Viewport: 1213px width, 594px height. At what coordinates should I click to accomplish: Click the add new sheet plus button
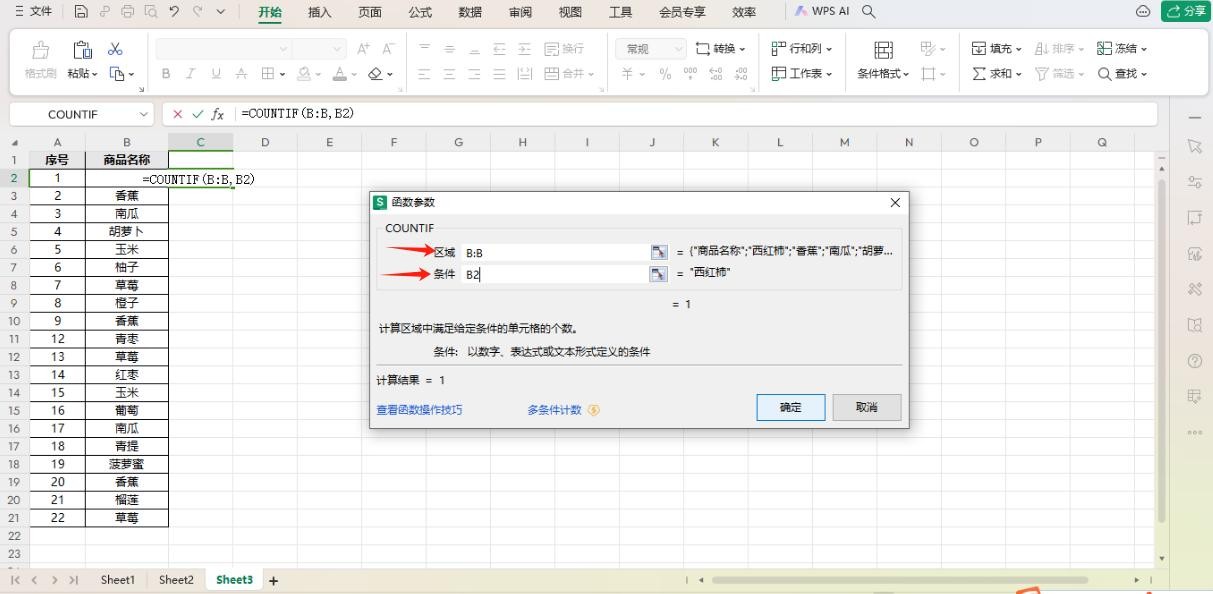pos(273,580)
